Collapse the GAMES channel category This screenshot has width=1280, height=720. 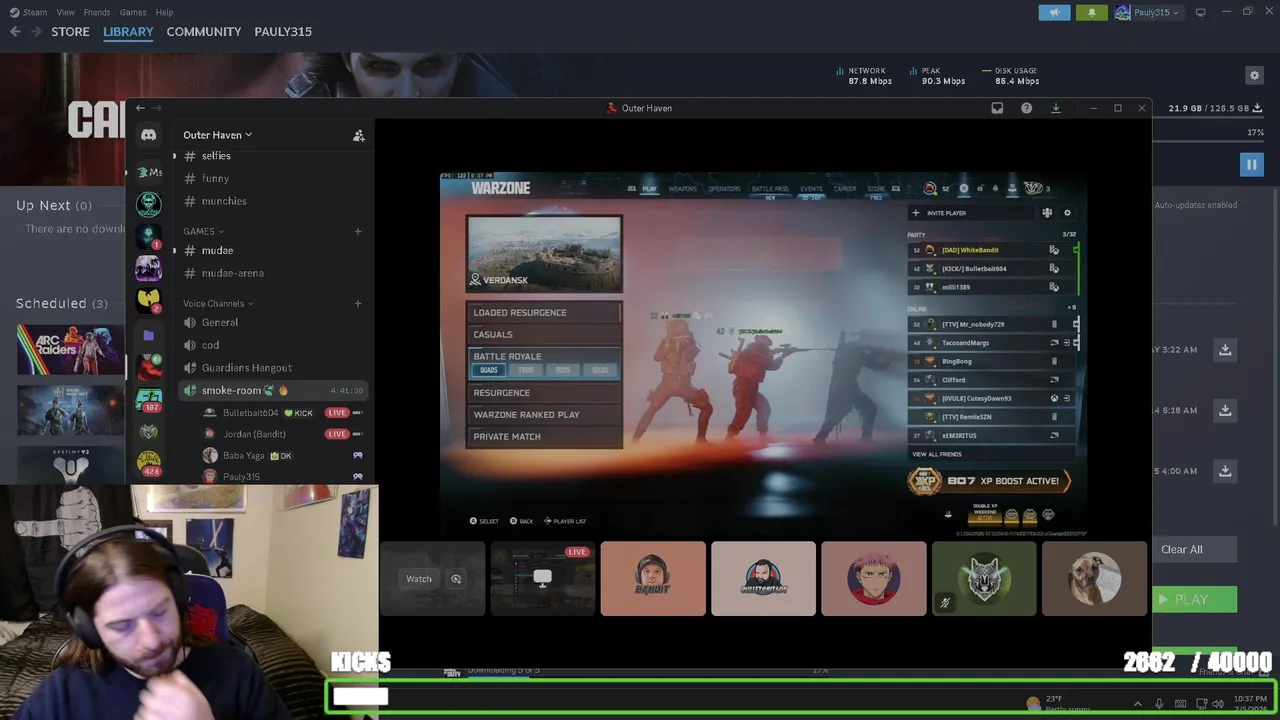click(x=203, y=231)
